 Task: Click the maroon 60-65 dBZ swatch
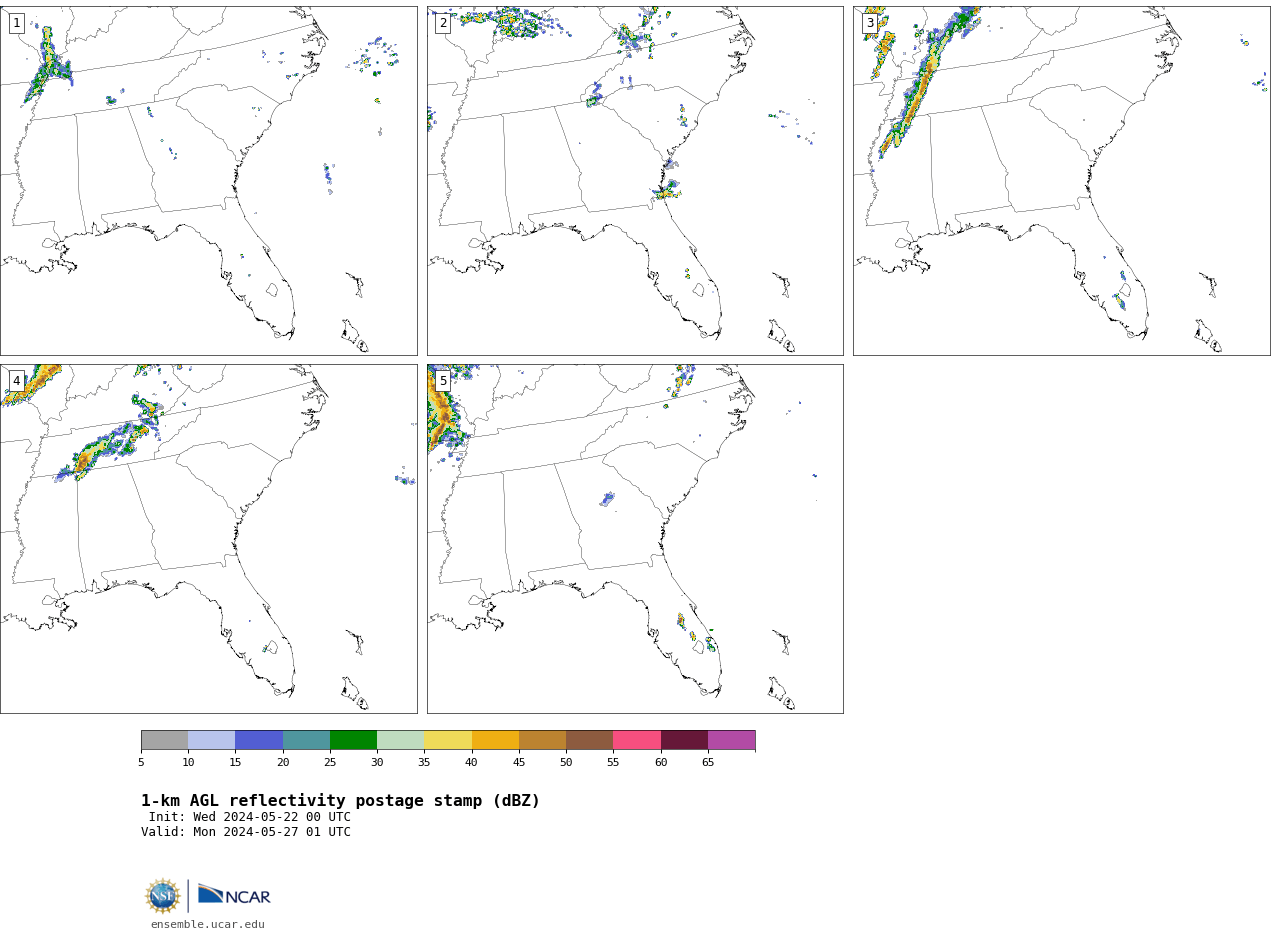click(684, 740)
